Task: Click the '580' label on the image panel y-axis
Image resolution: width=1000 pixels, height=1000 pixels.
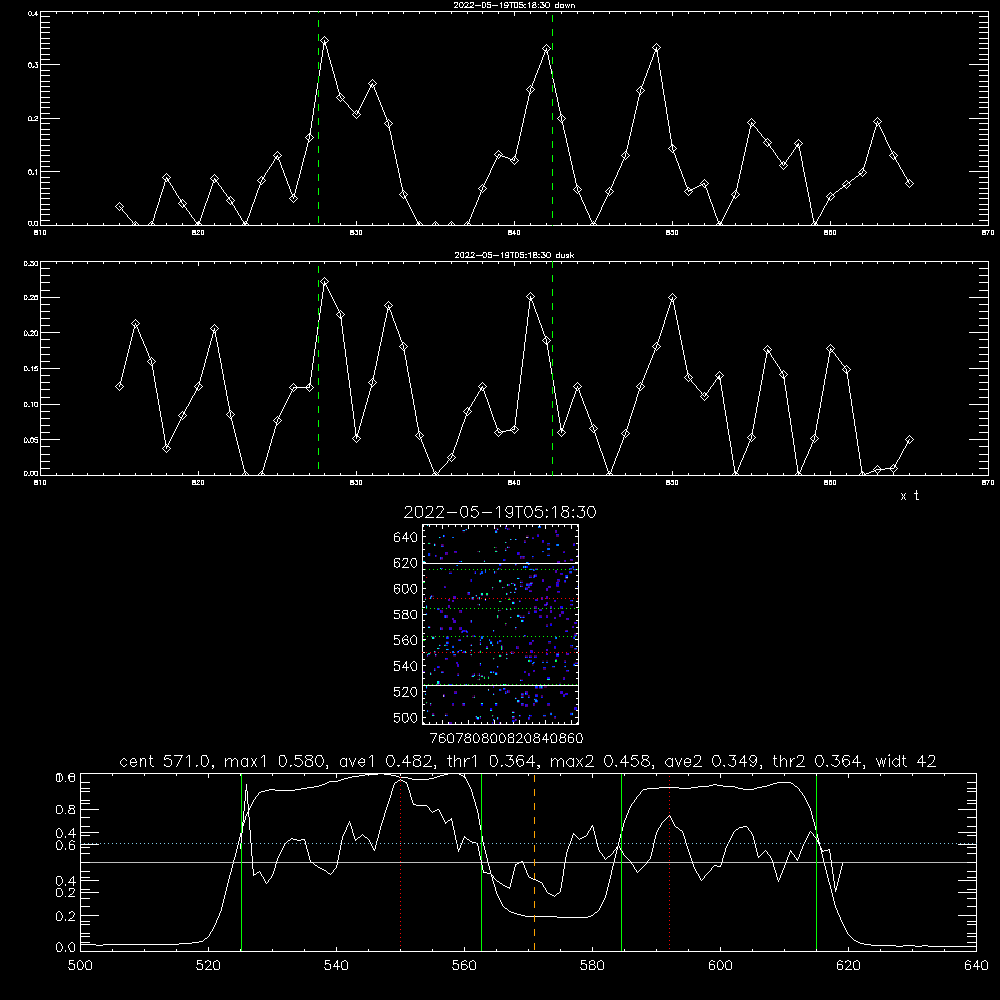Action: pos(406,615)
